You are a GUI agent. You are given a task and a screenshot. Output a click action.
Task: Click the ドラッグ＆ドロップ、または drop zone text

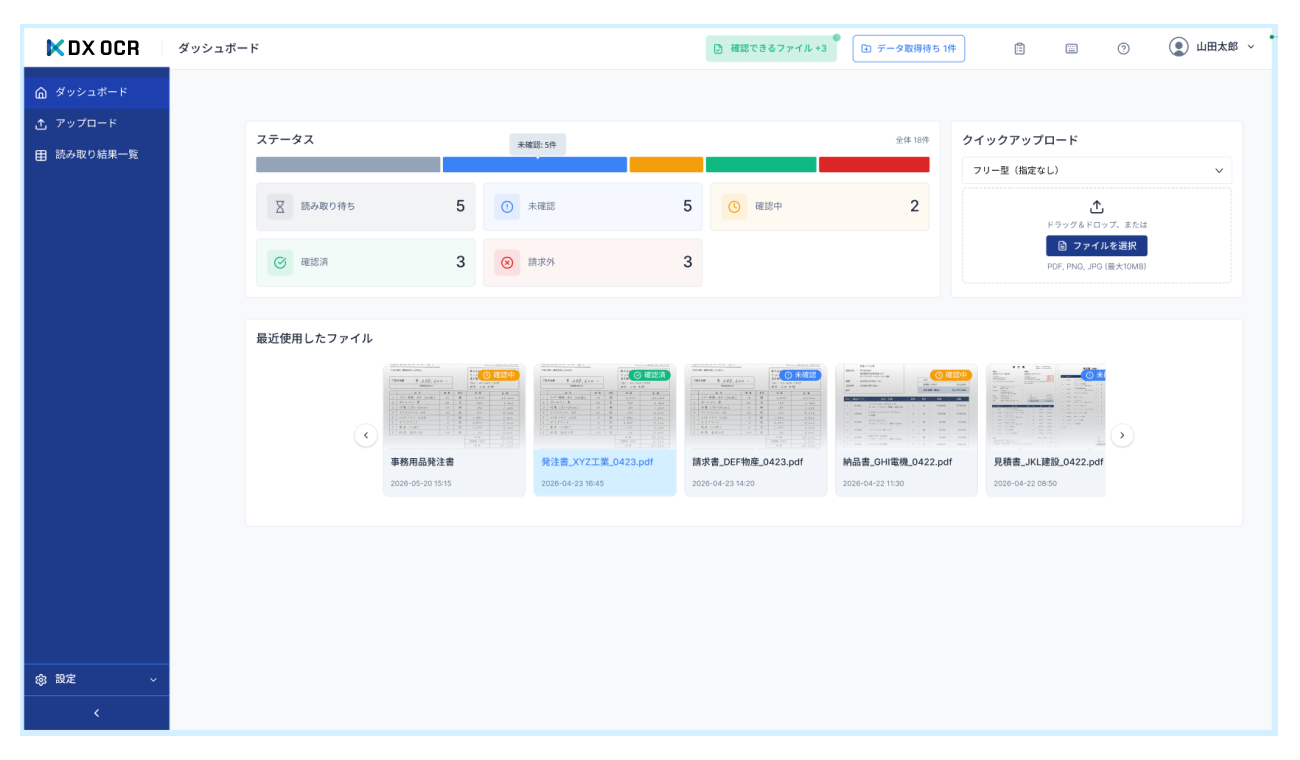[x=1097, y=225]
